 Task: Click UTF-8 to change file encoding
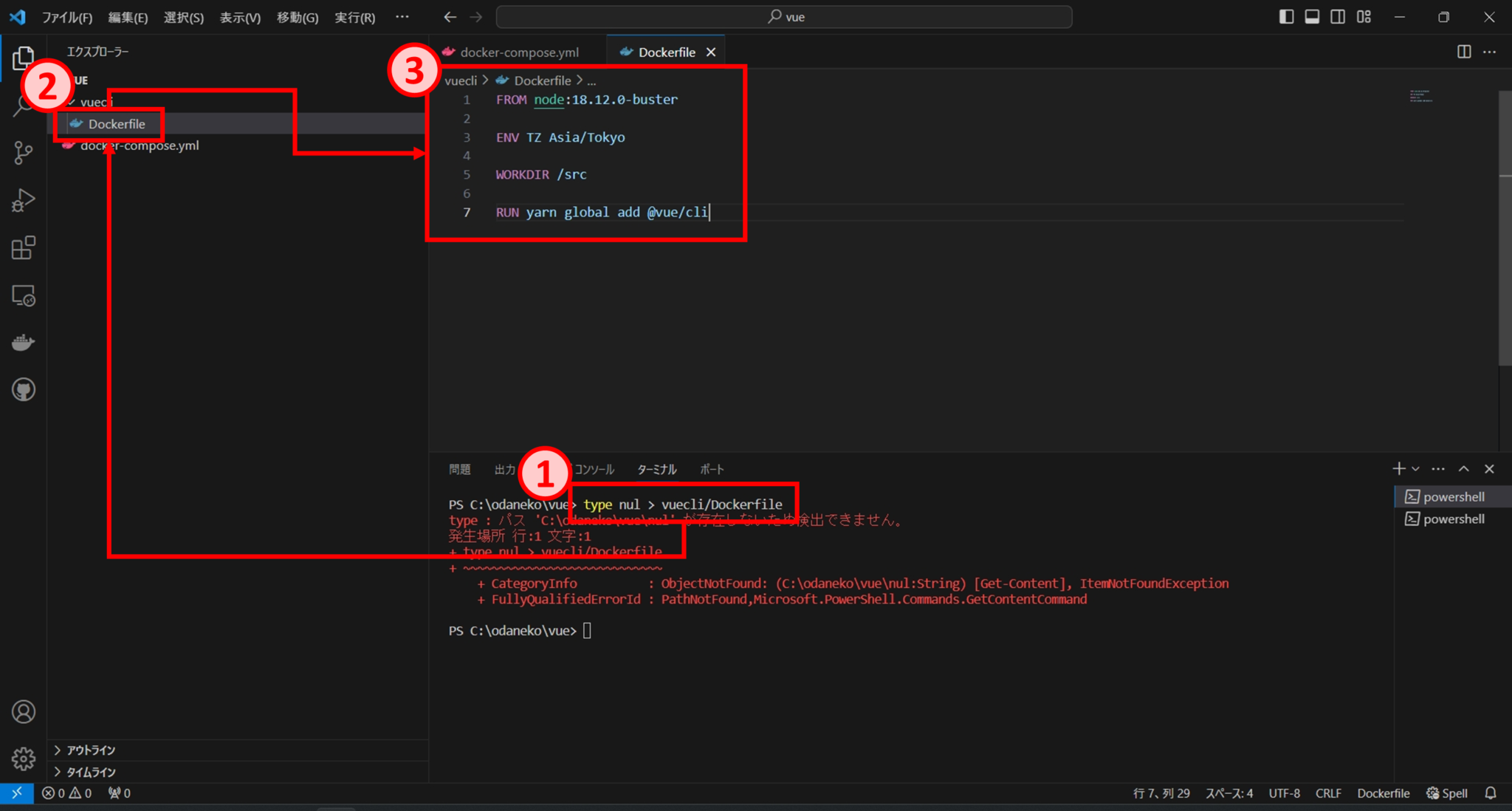[1284, 793]
